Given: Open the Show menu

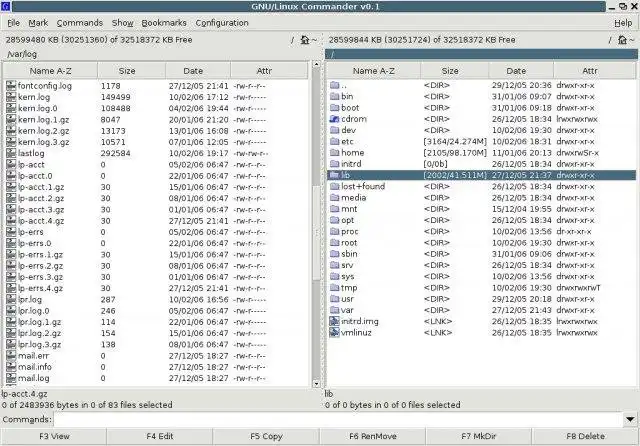Looking at the screenshot, I should [122, 23].
